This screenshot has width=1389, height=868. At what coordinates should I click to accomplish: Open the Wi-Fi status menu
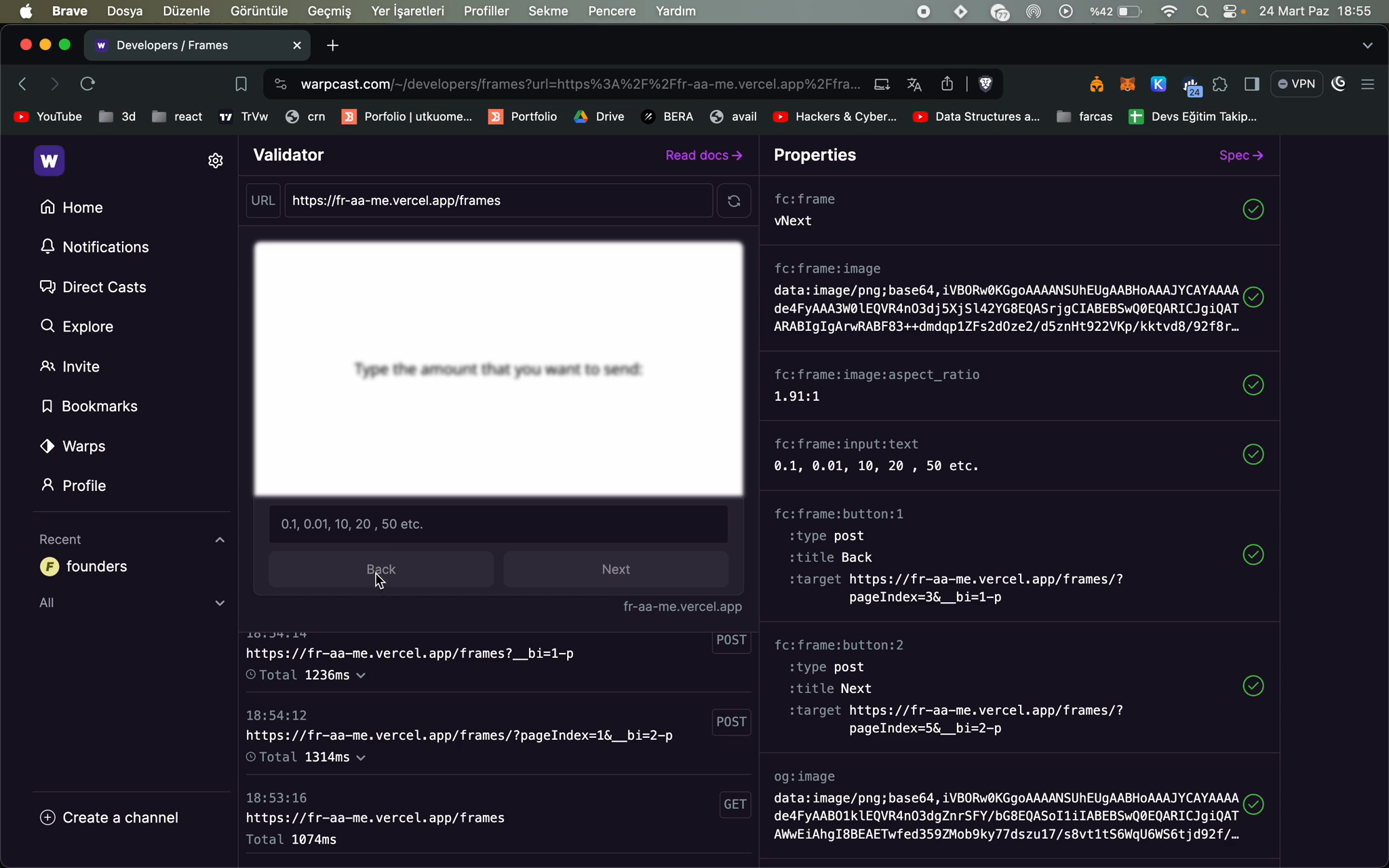click(1169, 12)
